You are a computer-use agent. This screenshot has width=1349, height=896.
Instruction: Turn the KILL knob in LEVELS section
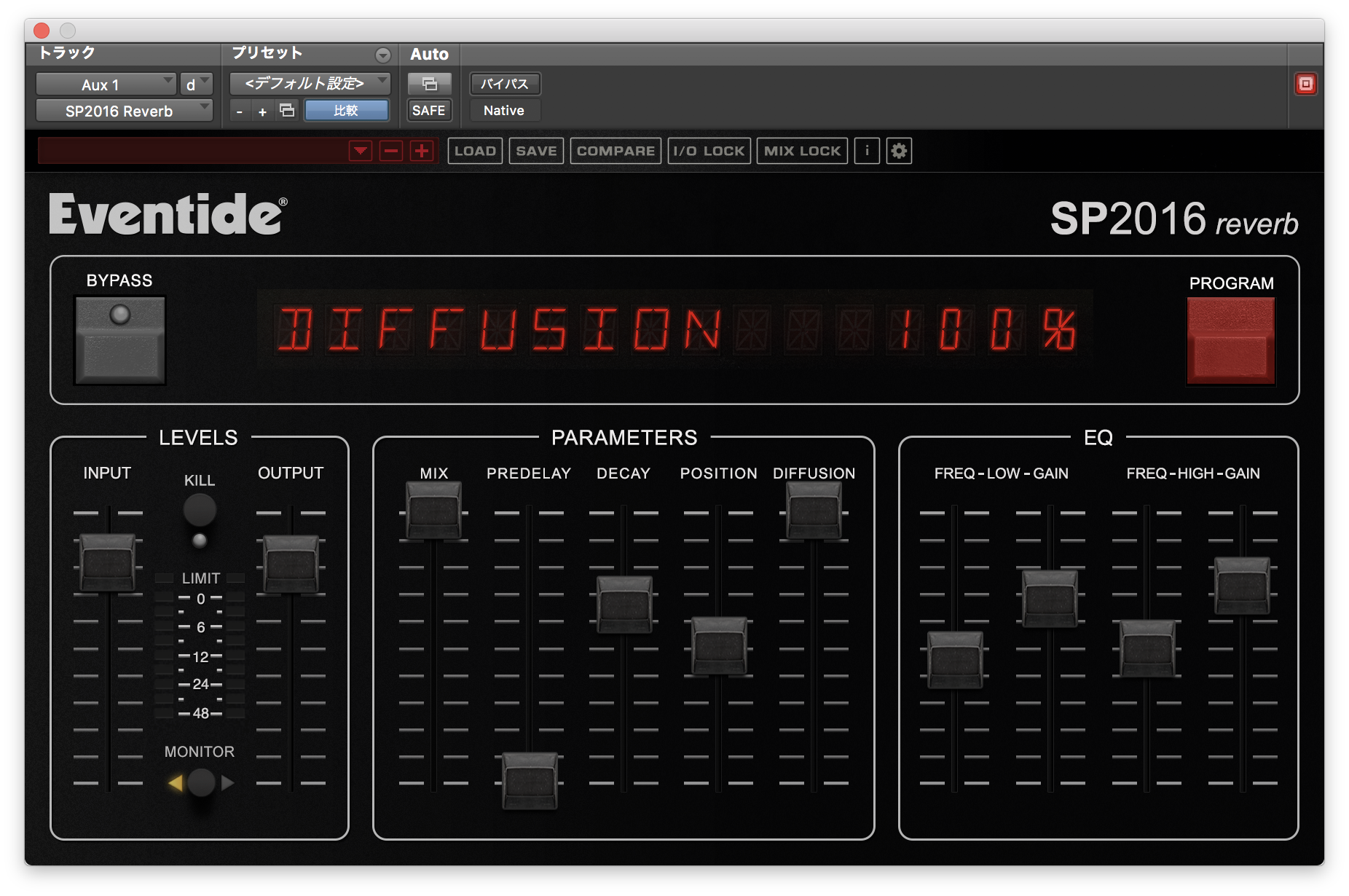coord(200,510)
